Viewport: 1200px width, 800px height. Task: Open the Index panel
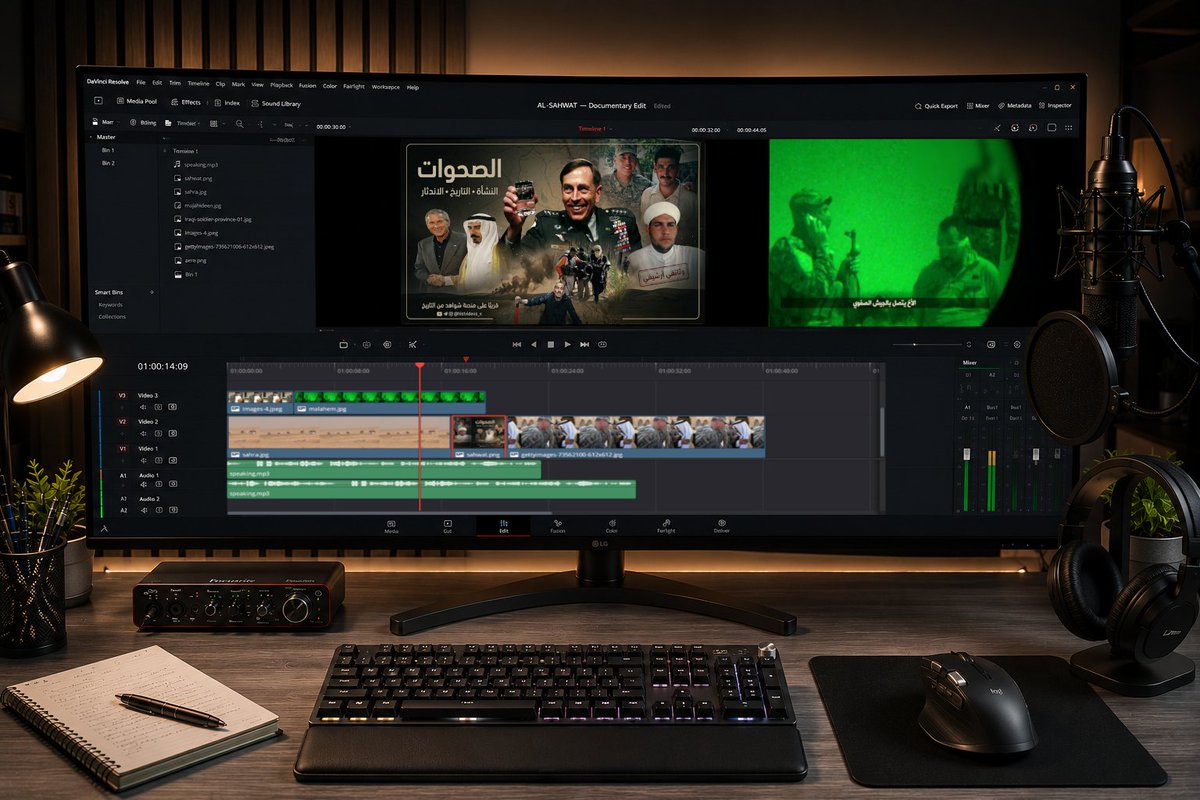(x=226, y=103)
